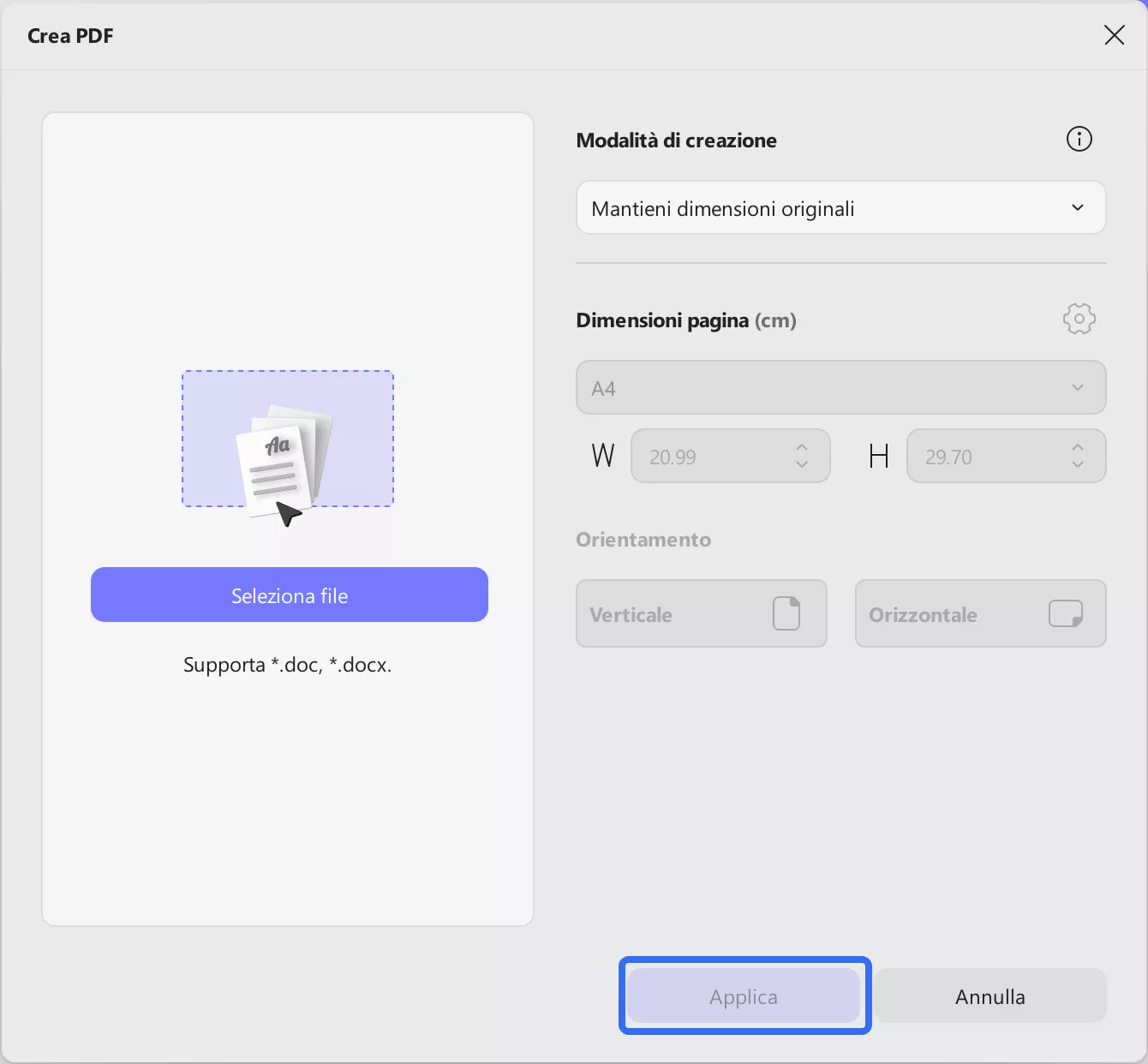Open the A4 page size dropdown
The image size is (1148, 1064).
coord(840,387)
